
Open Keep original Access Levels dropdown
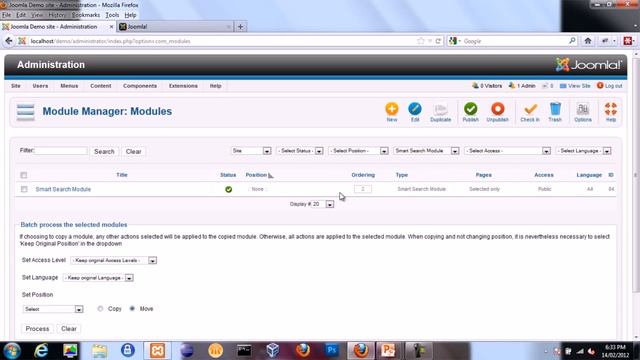[113, 260]
